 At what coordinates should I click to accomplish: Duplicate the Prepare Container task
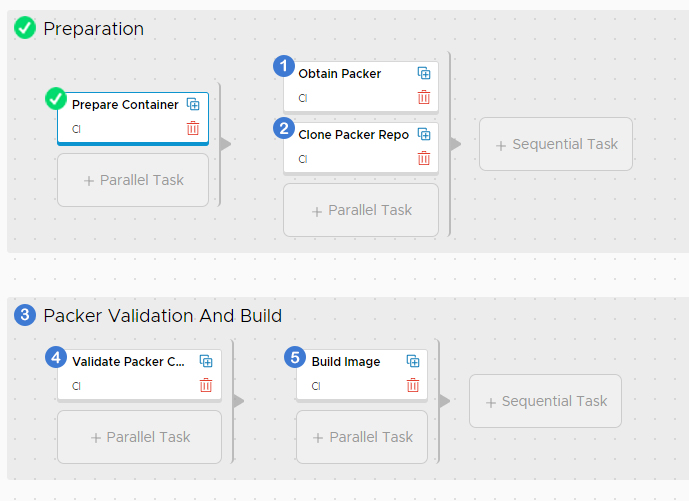(193, 105)
